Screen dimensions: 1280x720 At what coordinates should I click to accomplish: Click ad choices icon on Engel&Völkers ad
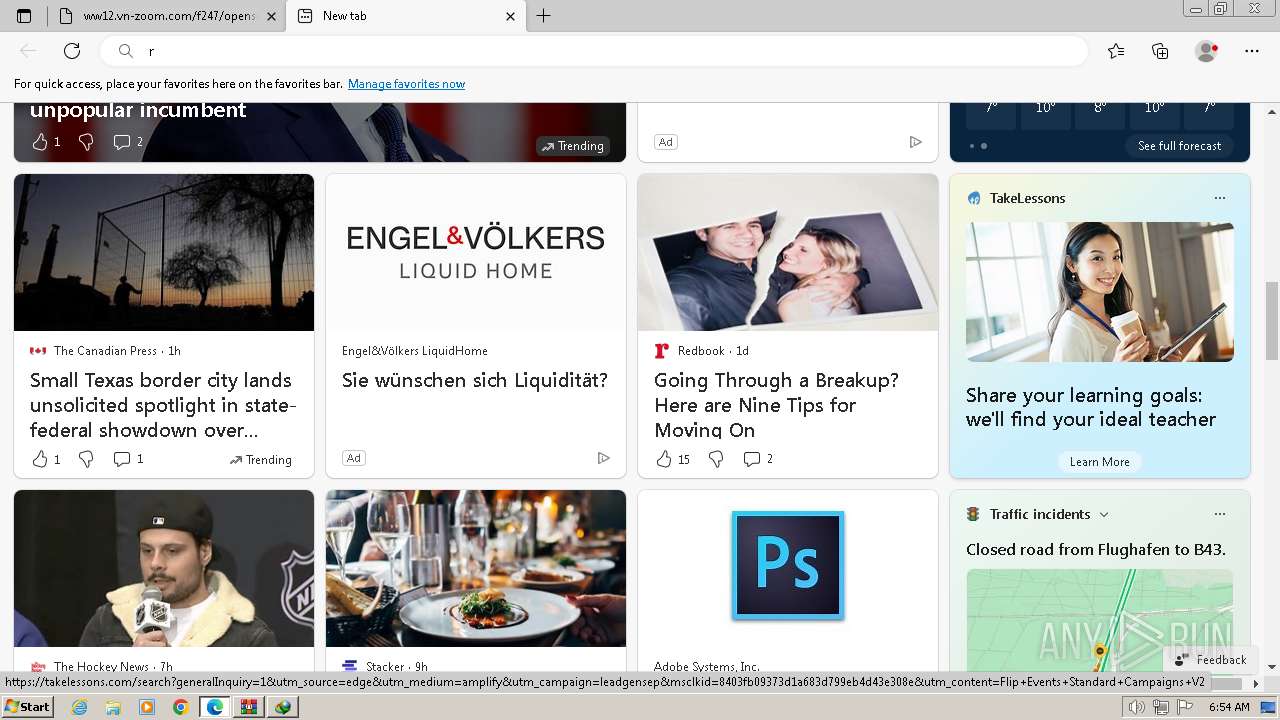click(x=603, y=458)
